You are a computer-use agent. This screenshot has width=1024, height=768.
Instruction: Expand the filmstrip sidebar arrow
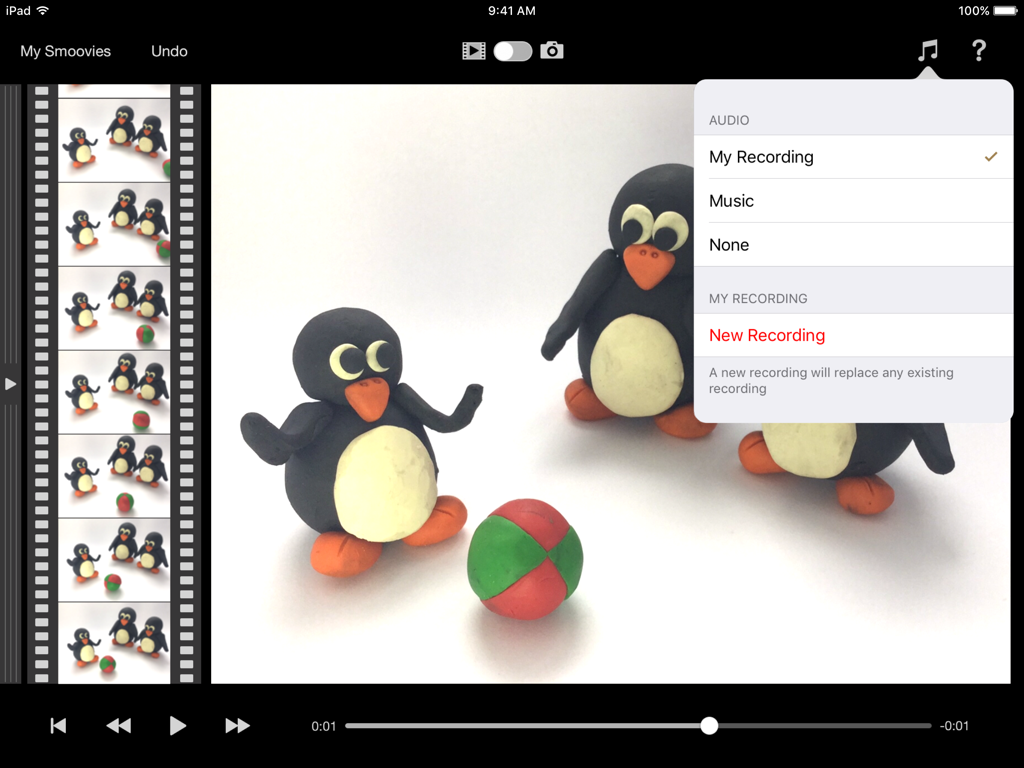coord(9,383)
